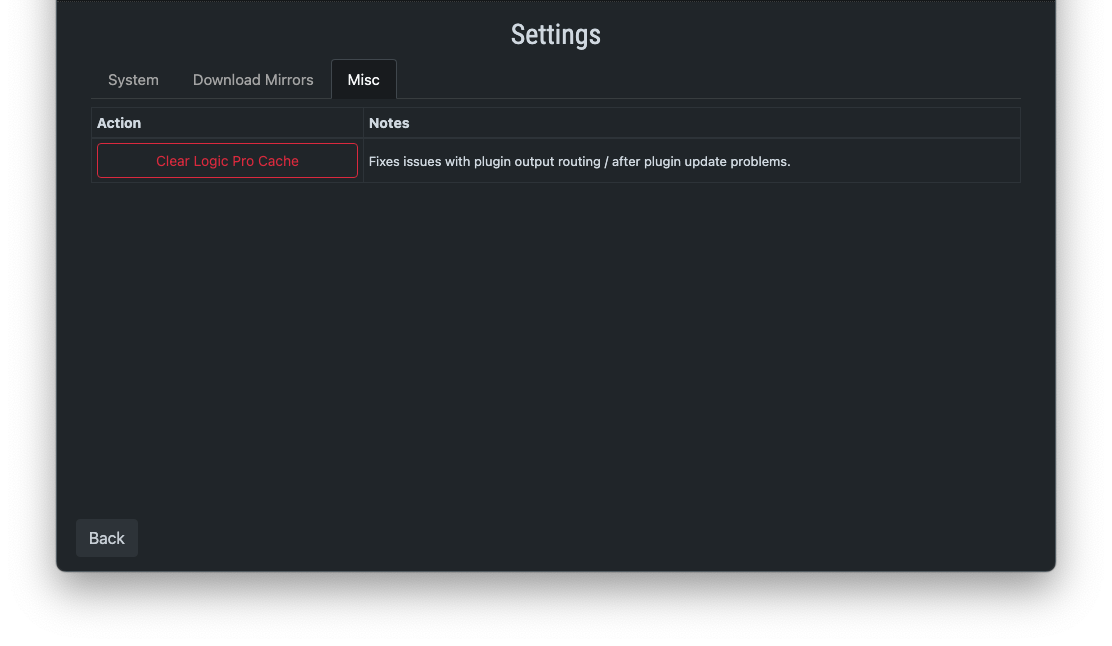
Task: Go back using the Back button
Action: (x=106, y=538)
